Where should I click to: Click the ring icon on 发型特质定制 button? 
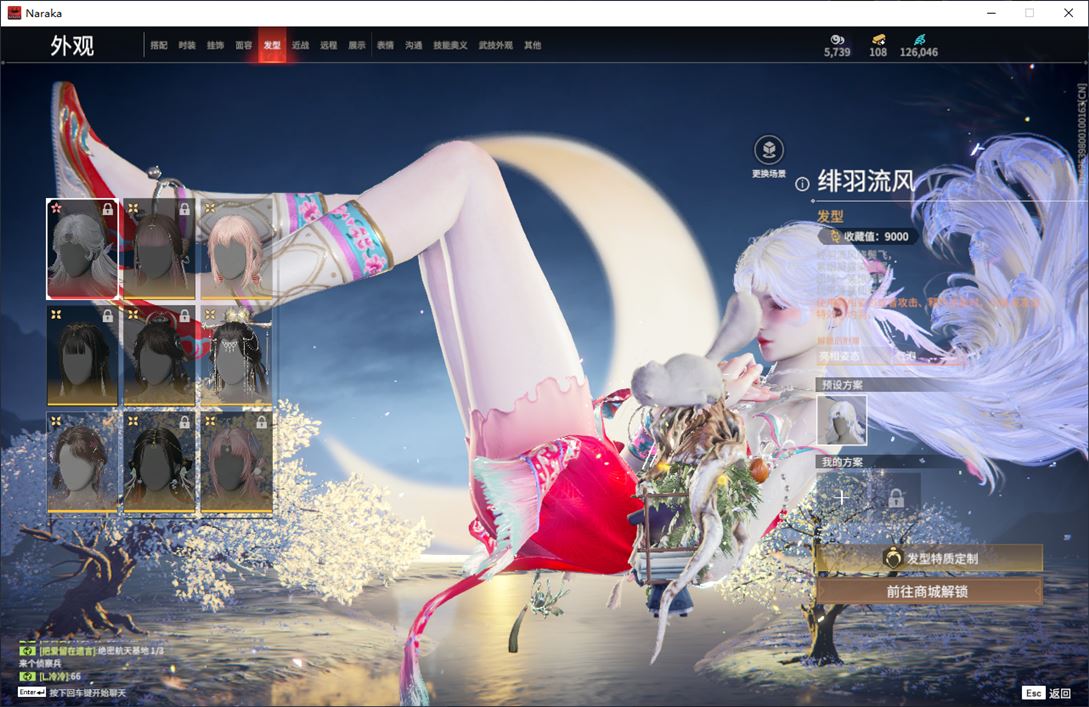tap(892, 557)
